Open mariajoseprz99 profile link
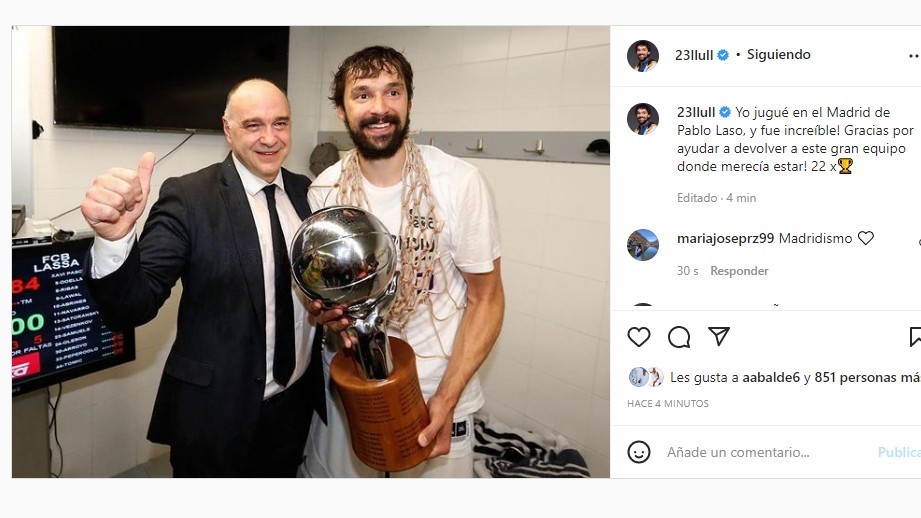The height and width of the screenshot is (518, 921). 725,238
